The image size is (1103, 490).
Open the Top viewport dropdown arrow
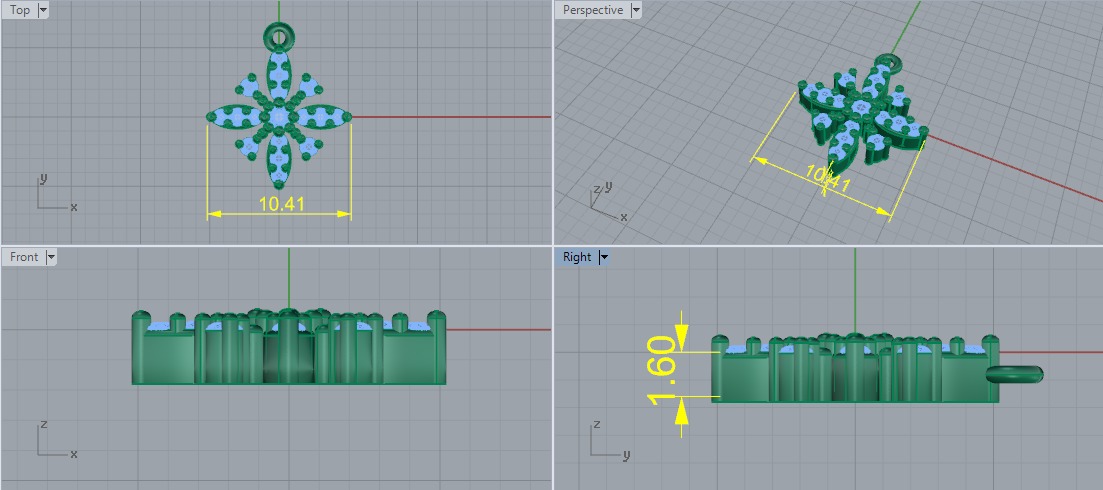[x=43, y=10]
